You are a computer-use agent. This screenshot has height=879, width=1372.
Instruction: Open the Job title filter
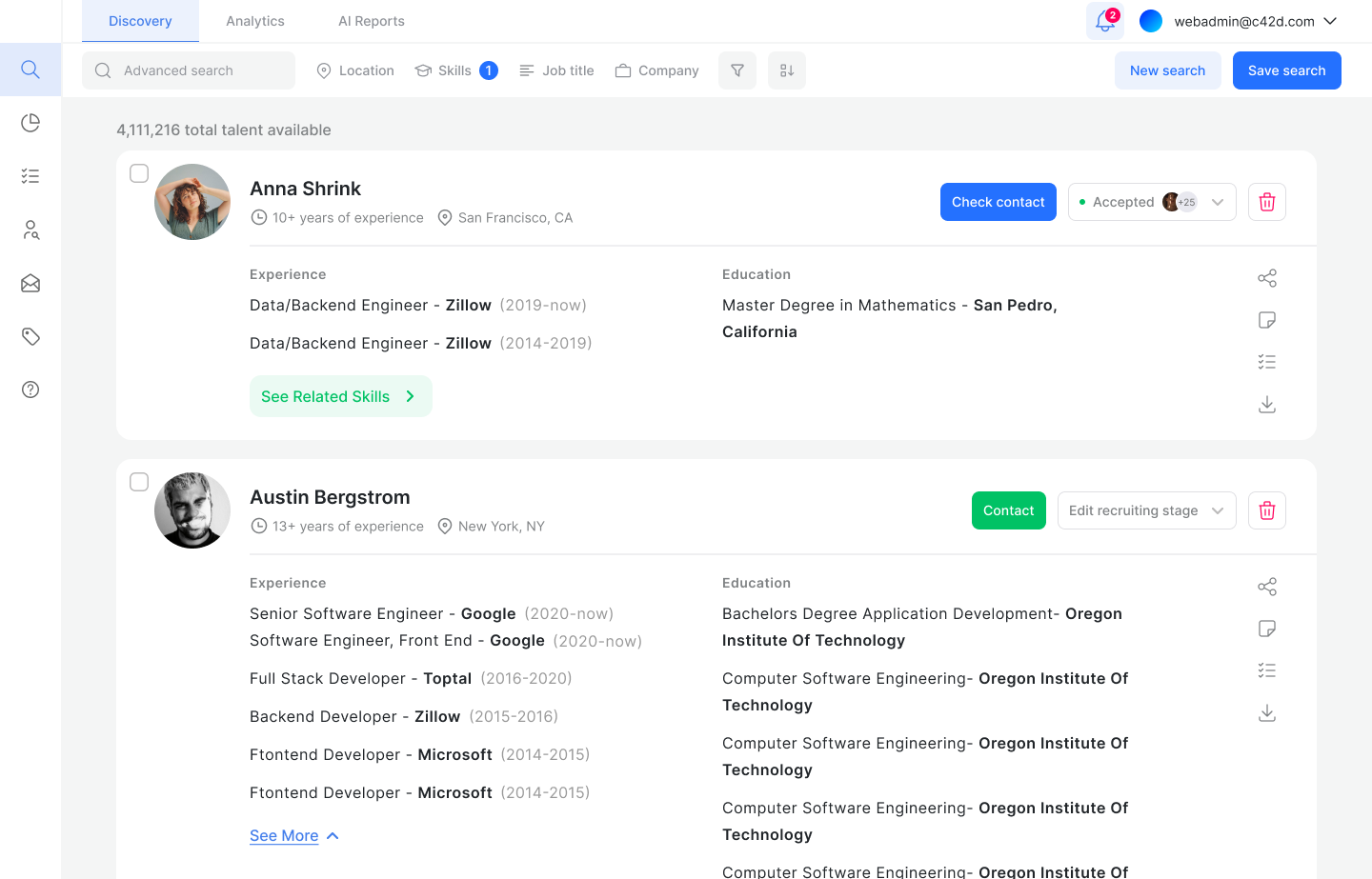(x=556, y=70)
